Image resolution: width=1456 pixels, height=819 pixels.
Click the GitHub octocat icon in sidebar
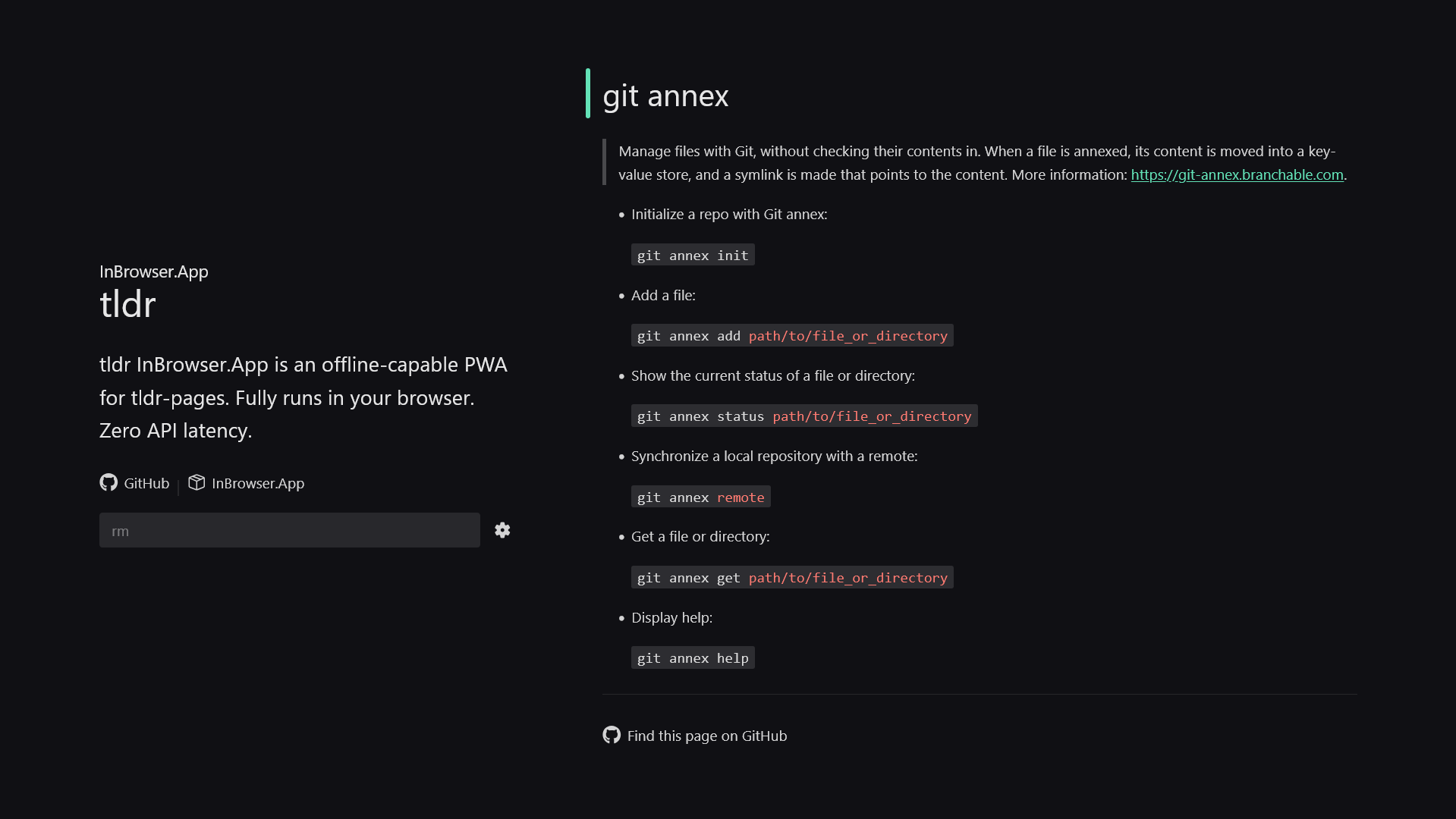point(108,482)
